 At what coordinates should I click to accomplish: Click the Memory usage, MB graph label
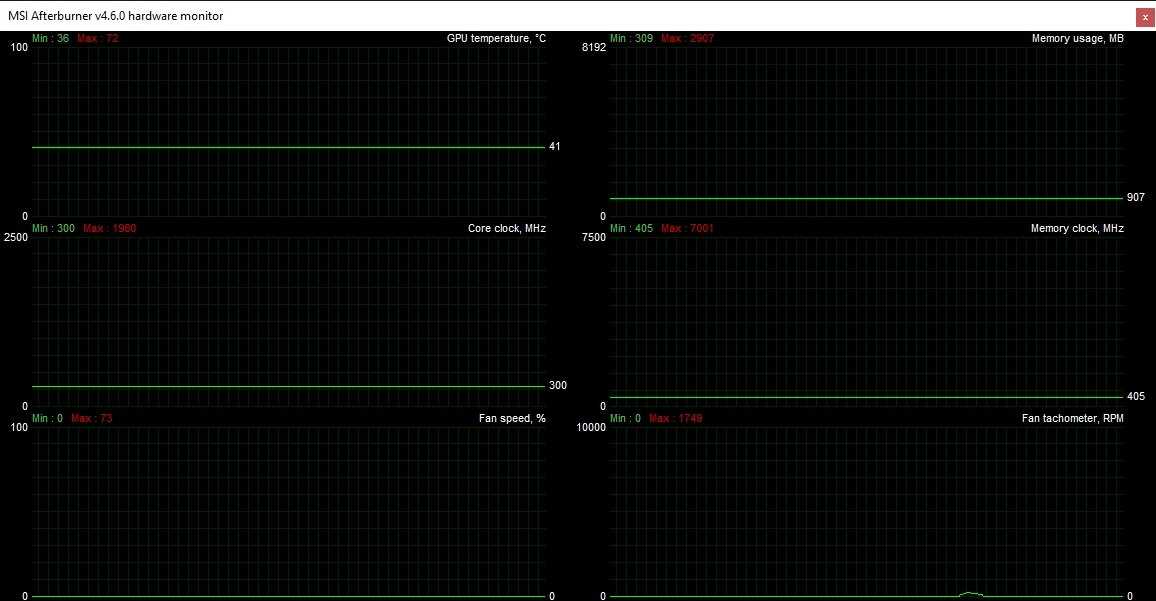[1077, 38]
